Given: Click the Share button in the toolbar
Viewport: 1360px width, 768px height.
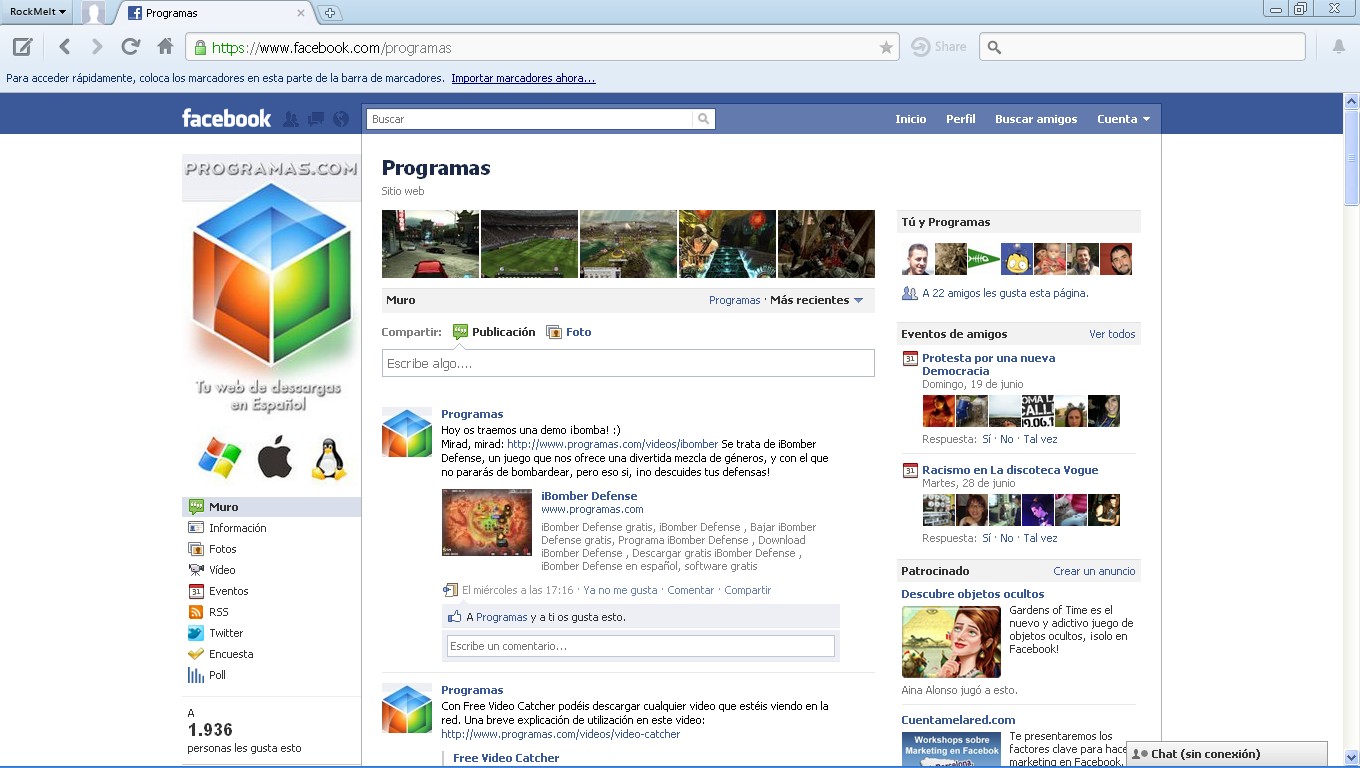Looking at the screenshot, I should click(938, 47).
